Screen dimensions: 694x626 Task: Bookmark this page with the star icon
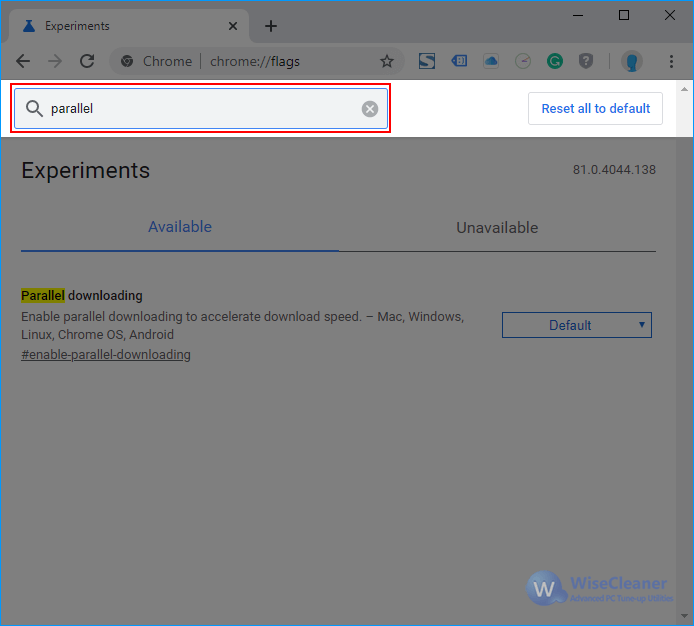click(387, 61)
